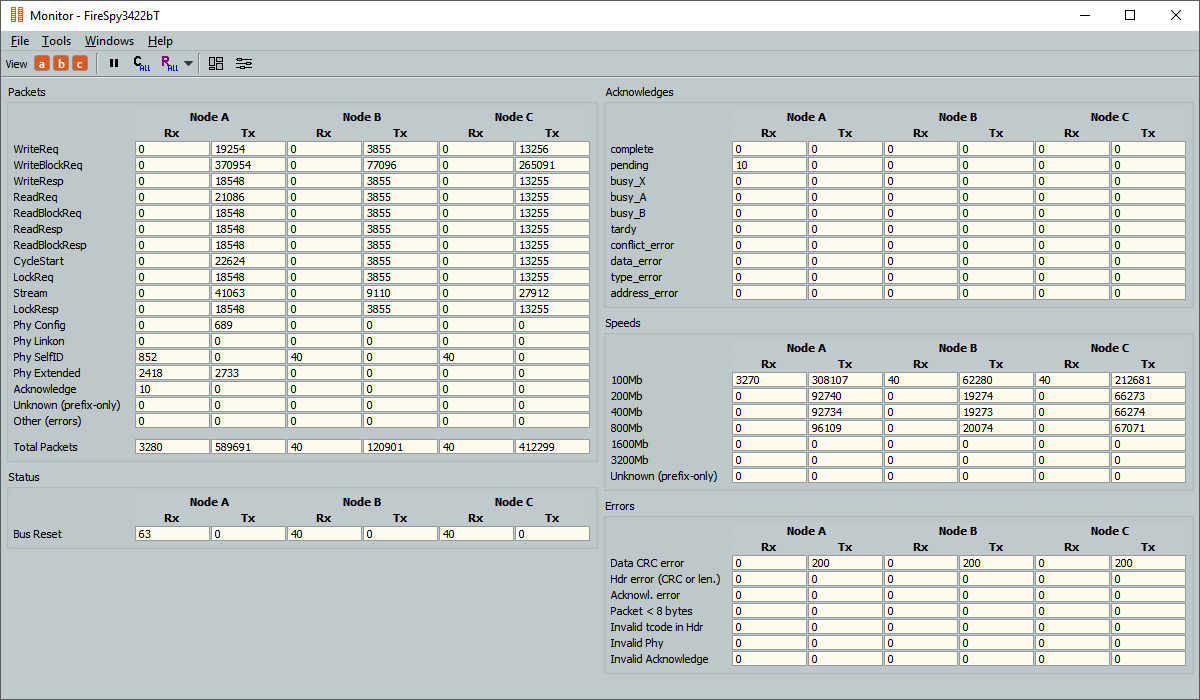This screenshot has width=1200, height=700.
Task: Click Node C Tx Total Packets value 412299
Action: pyautogui.click(x=552, y=447)
